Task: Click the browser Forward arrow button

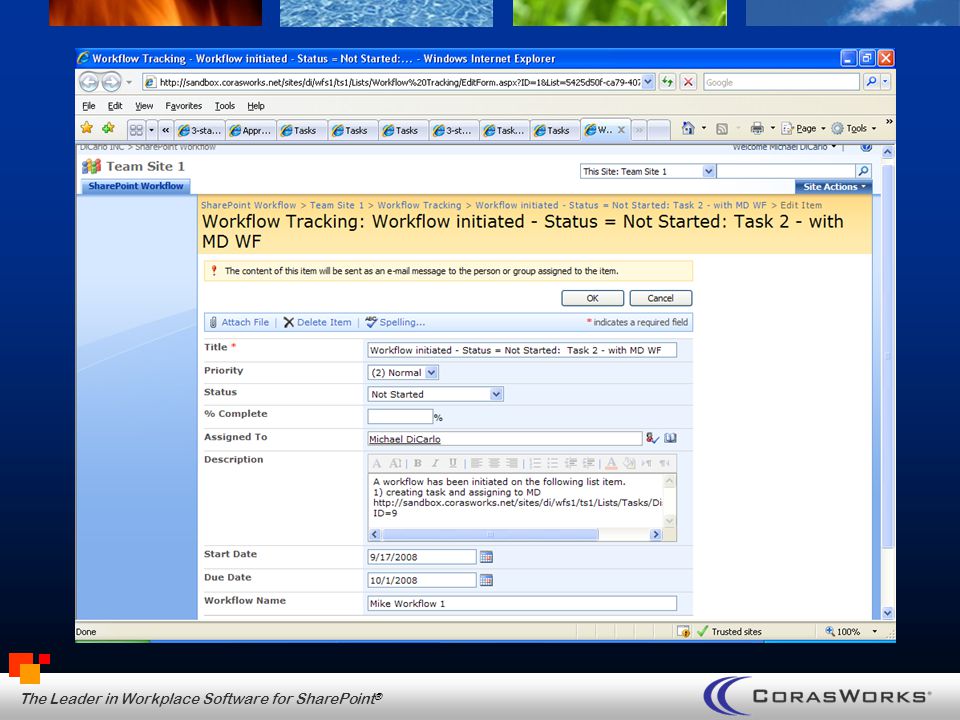Action: pyautogui.click(x=111, y=81)
